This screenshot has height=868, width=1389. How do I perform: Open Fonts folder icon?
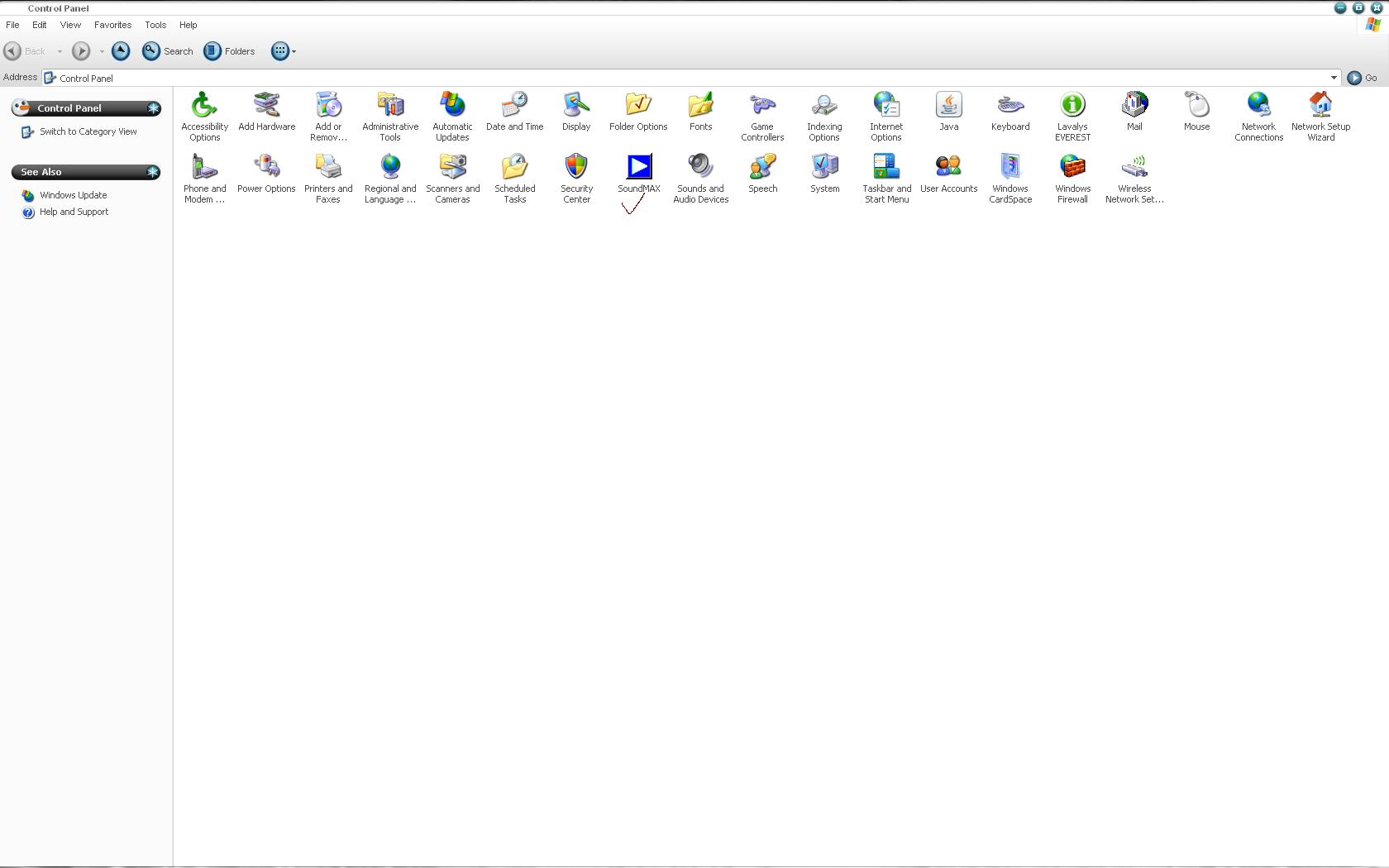point(700,105)
